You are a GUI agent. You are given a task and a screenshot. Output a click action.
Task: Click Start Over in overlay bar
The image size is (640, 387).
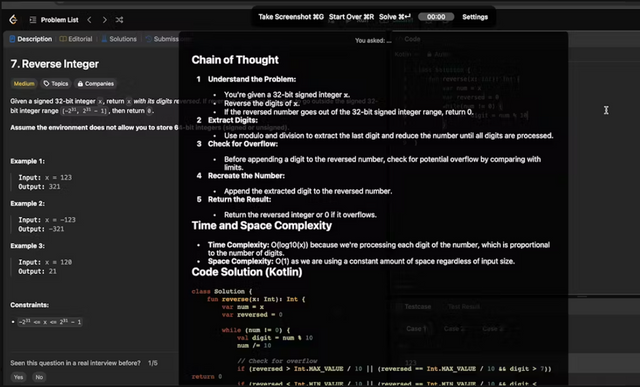351,17
